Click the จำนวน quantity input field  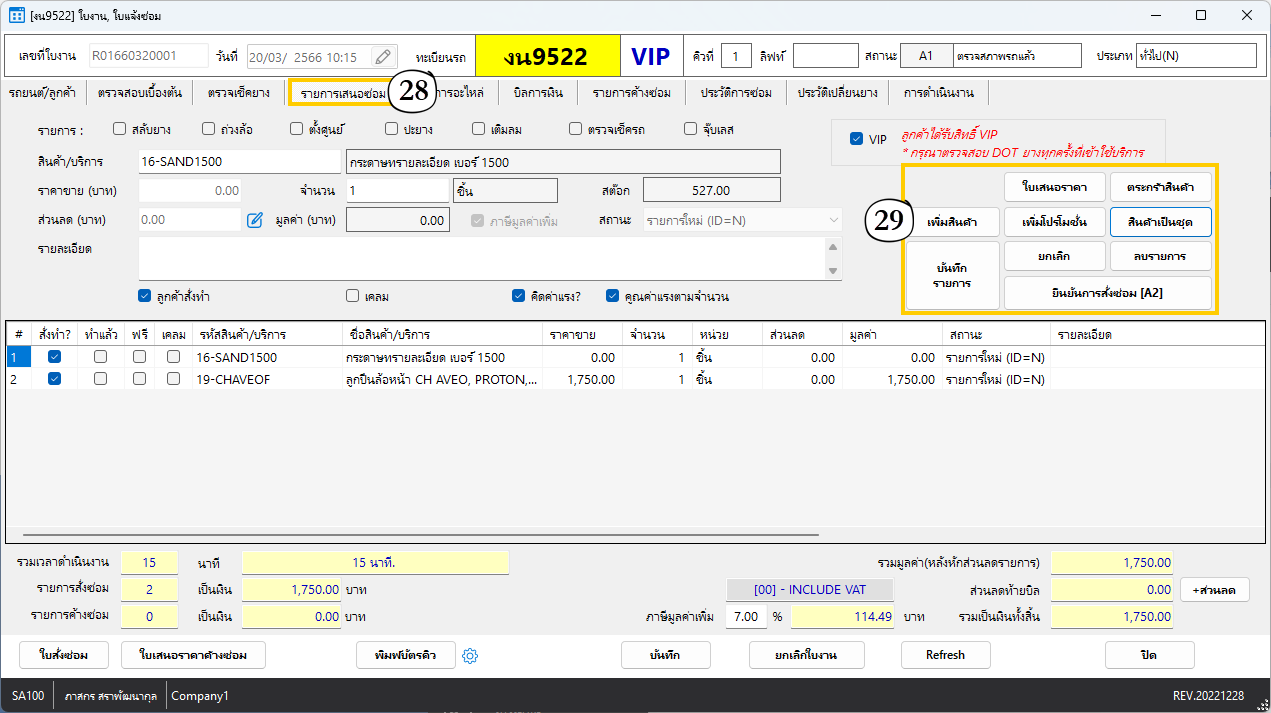point(397,190)
